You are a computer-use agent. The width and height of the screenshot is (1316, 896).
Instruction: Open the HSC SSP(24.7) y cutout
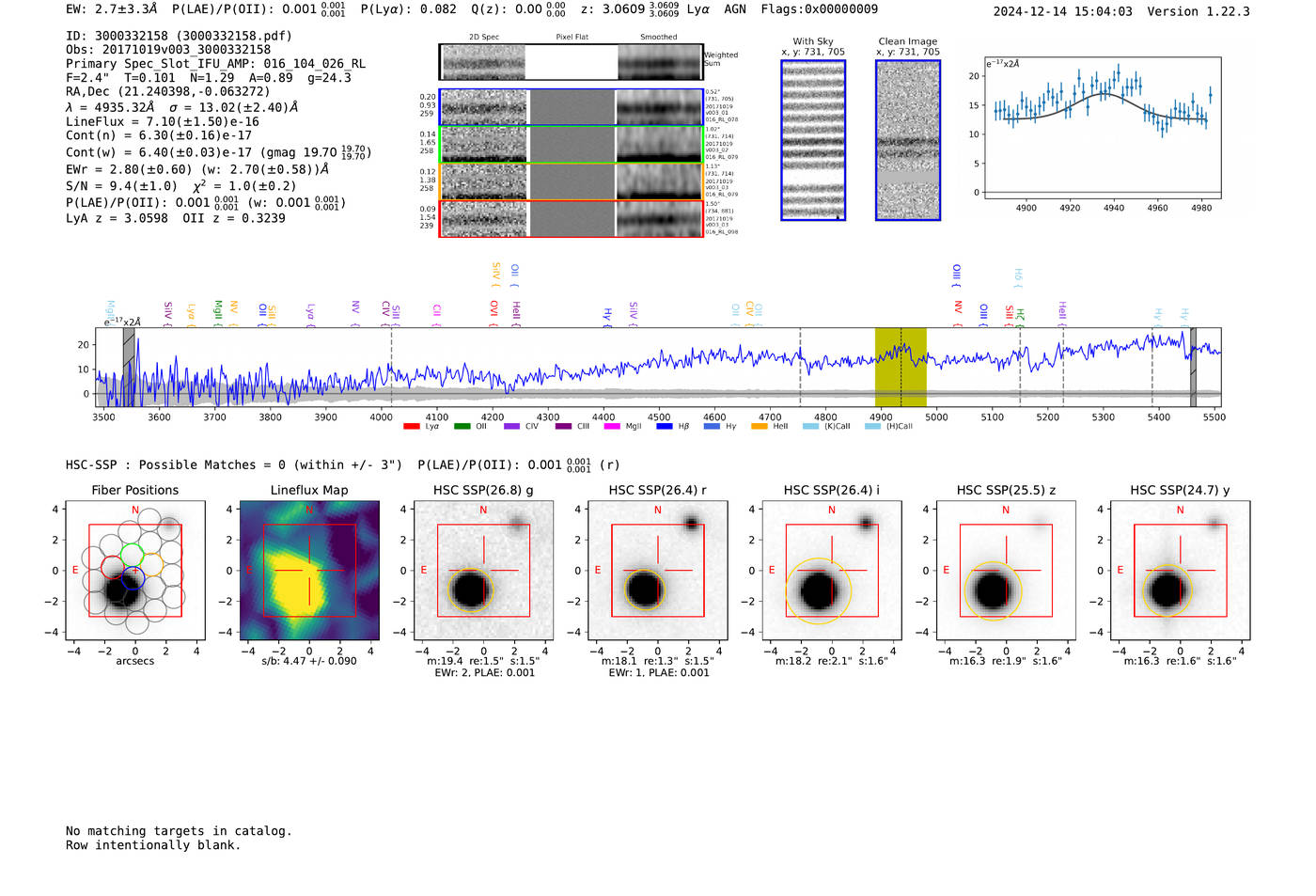click(x=1180, y=571)
